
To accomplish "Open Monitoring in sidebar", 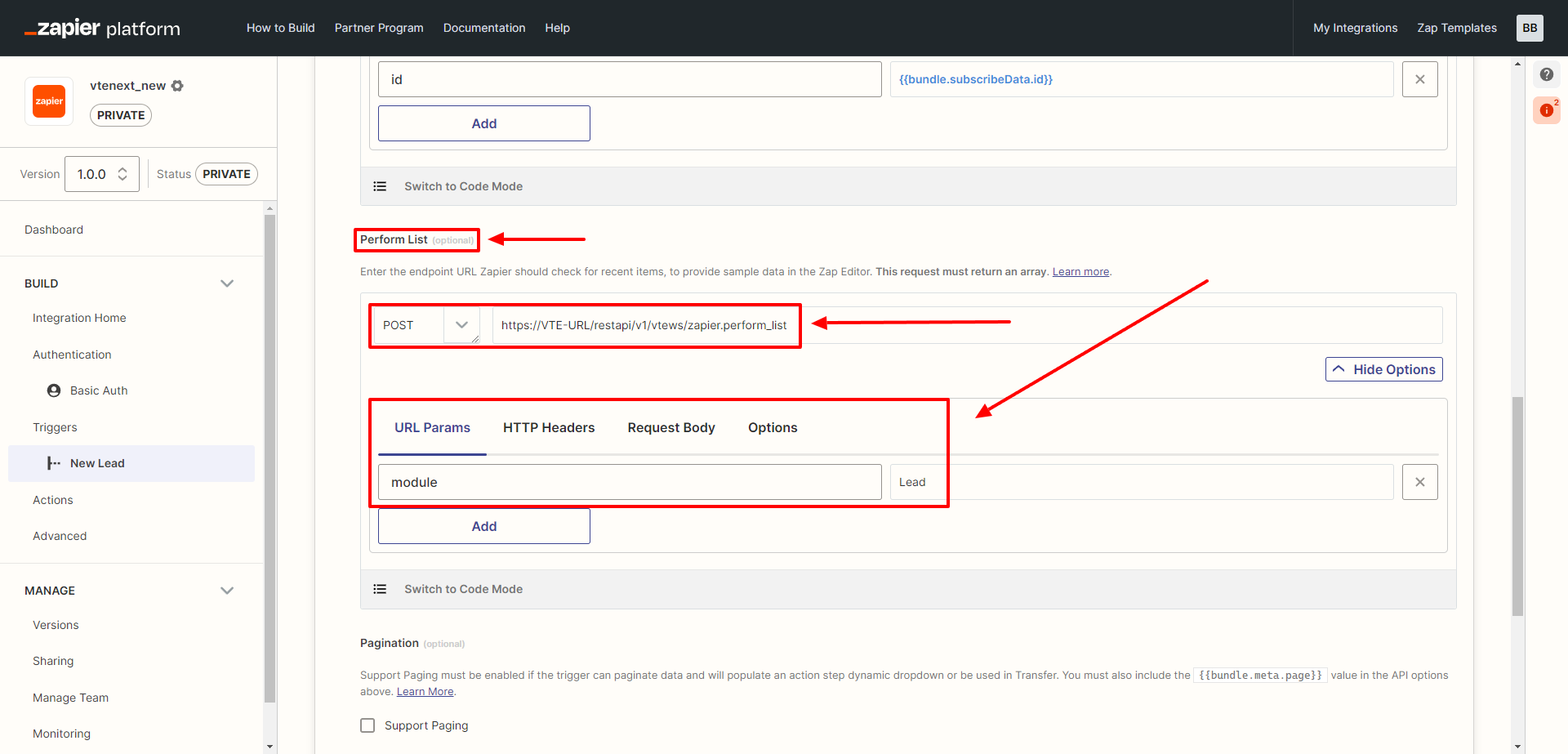I will [x=61, y=734].
